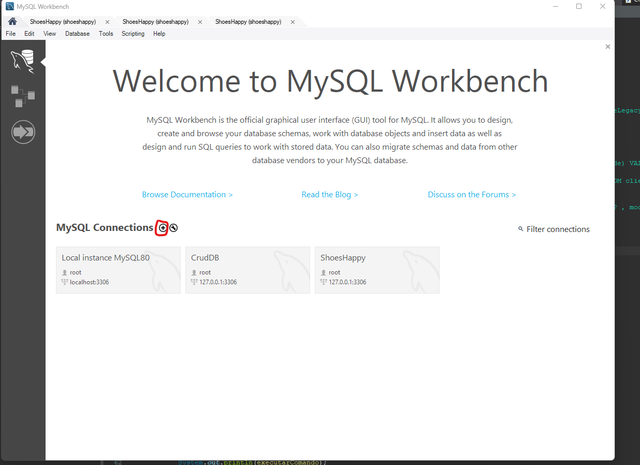Click localhost:3306 on Local instance tile
This screenshot has height=465, width=640.
click(x=89, y=282)
